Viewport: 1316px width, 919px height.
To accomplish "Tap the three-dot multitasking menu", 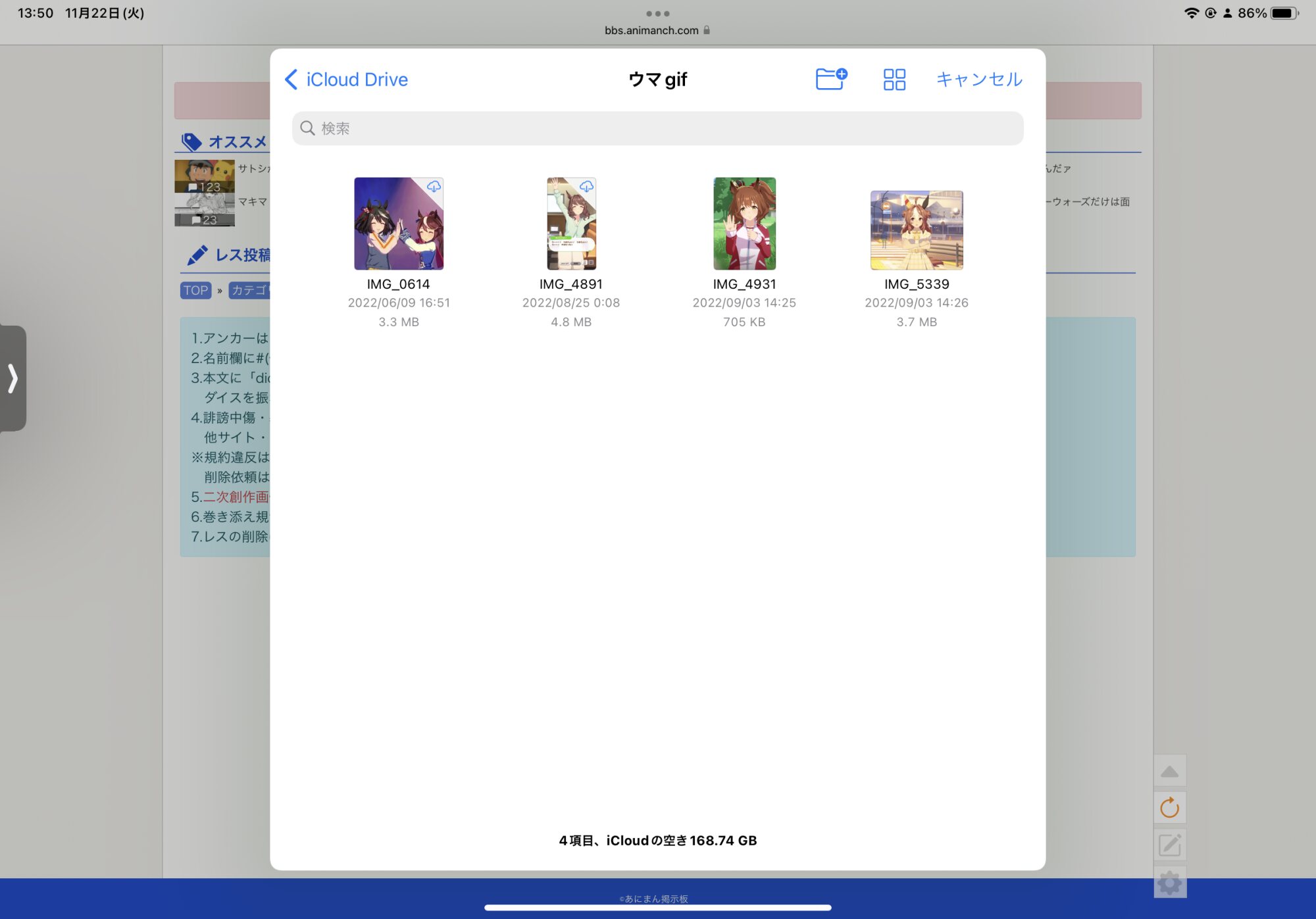I will tap(657, 13).
